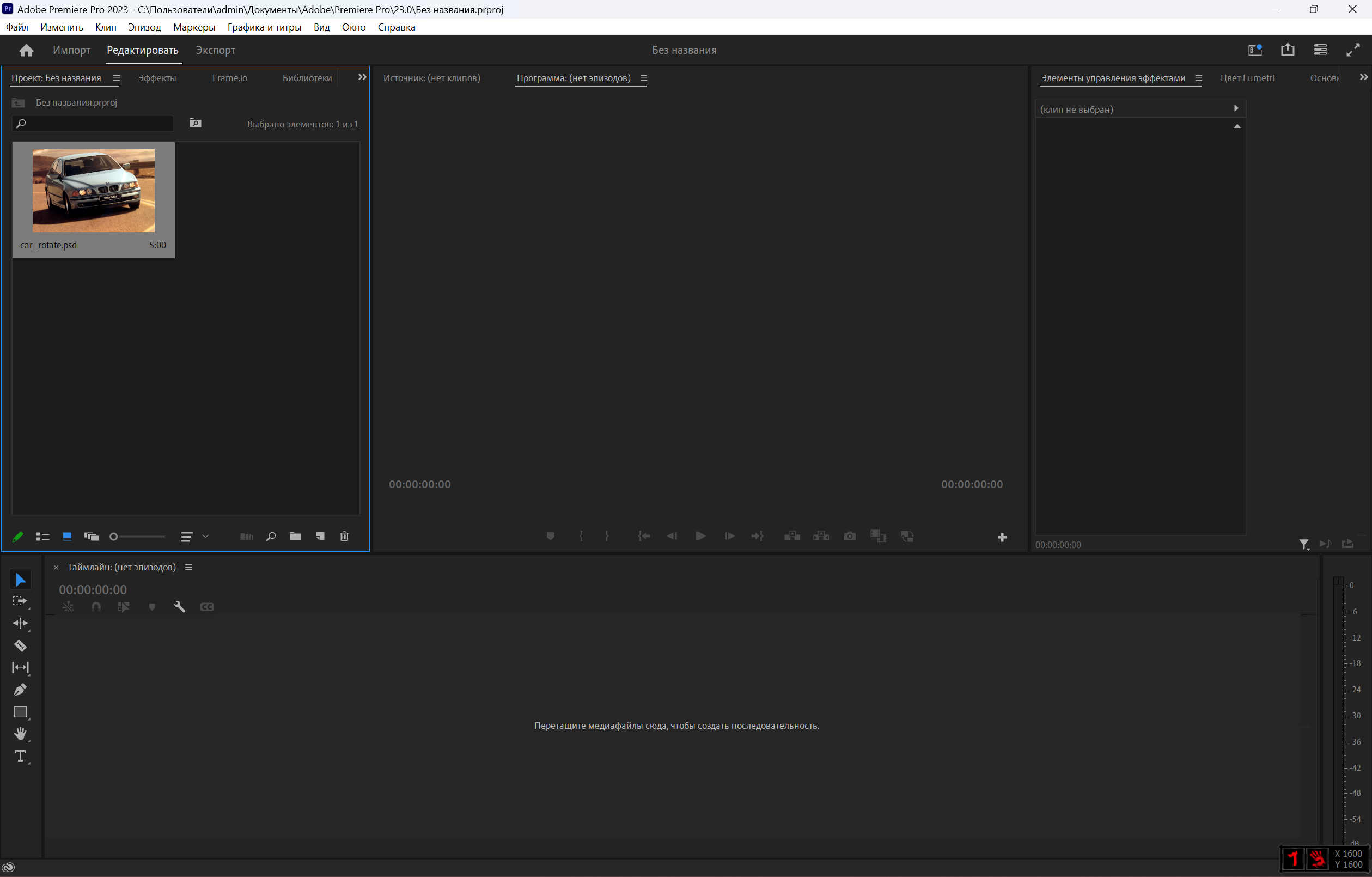Go to the Home screen icon
1372x877 pixels.
click(26, 50)
